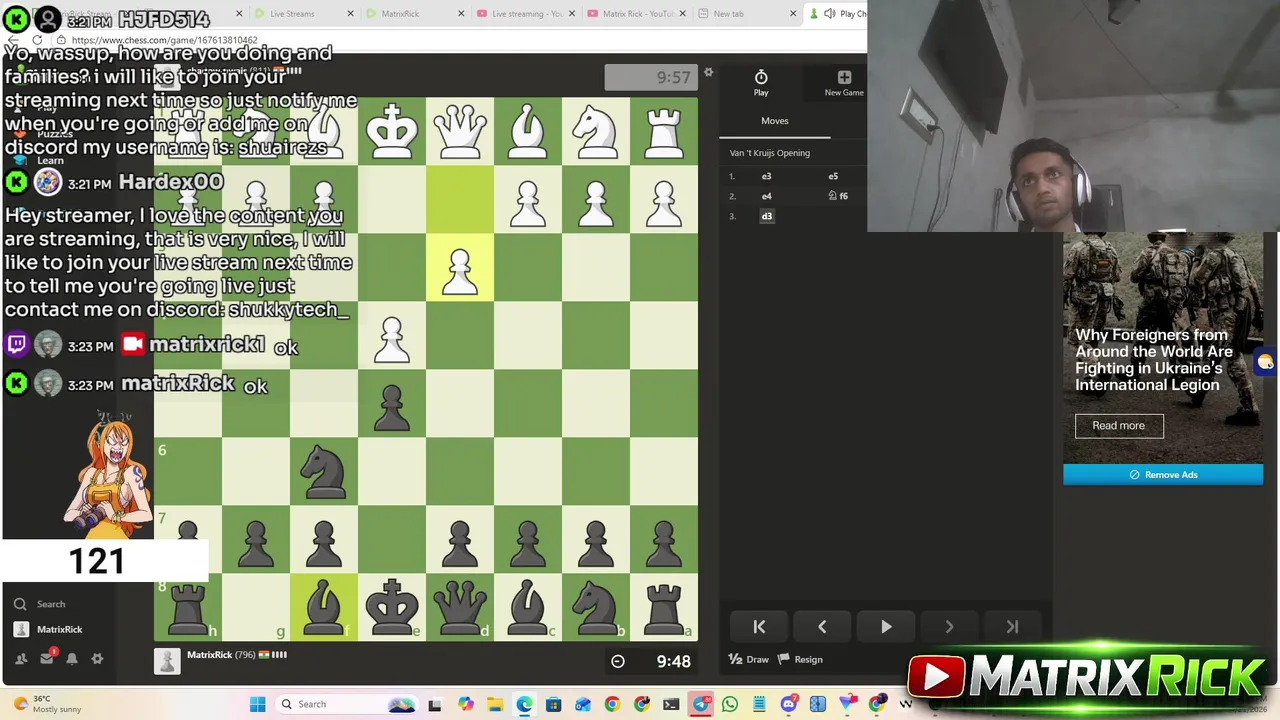Click the Remove Ads button
This screenshot has height=720, width=1280.
coord(1163,475)
